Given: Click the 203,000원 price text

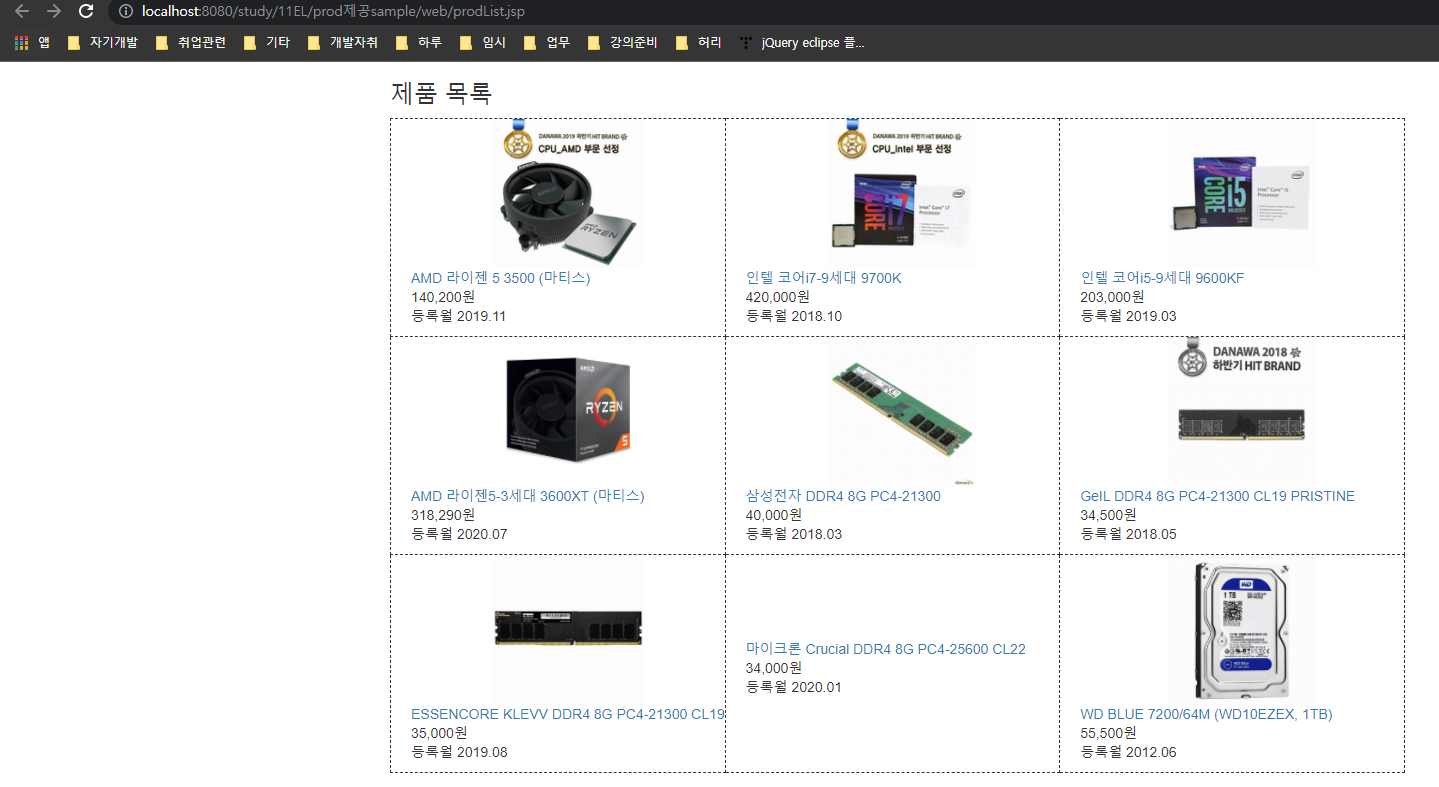Looking at the screenshot, I should pos(1112,297).
